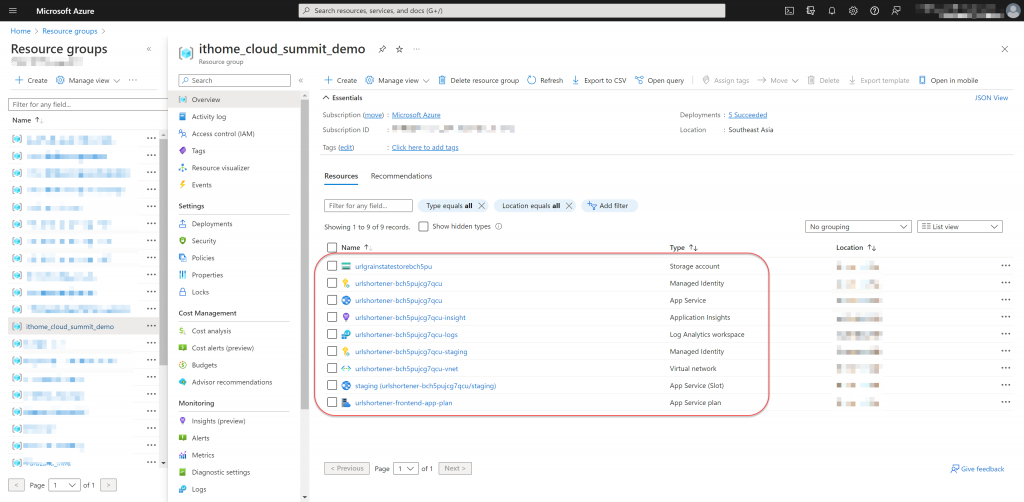Sort resources by Type column

[x=684, y=248]
